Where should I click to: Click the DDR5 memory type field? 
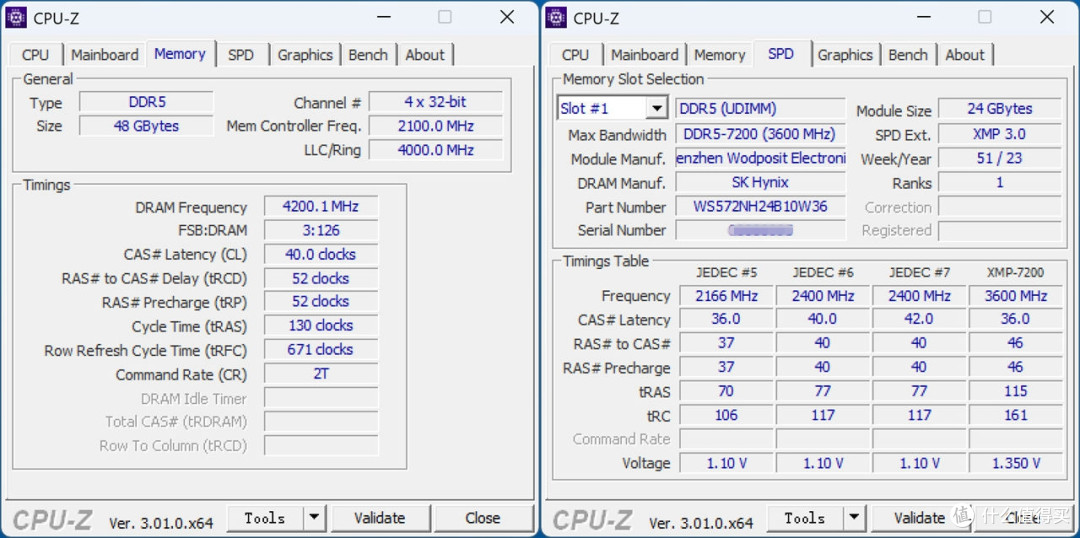147,103
